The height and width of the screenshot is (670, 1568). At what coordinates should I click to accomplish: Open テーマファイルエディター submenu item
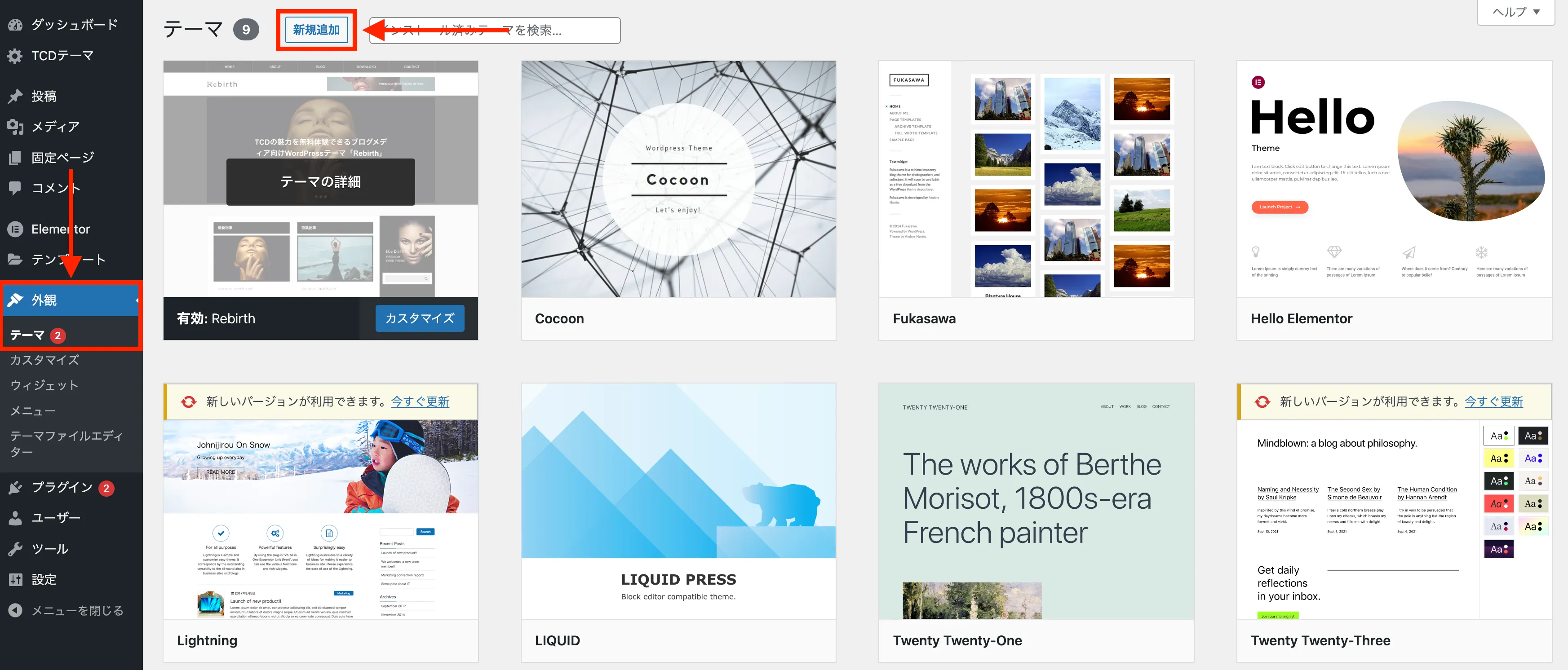[67, 444]
